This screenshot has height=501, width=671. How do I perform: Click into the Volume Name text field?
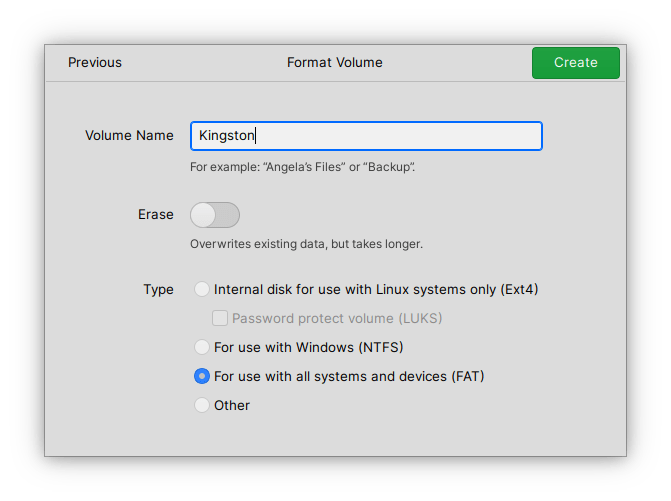(x=366, y=136)
